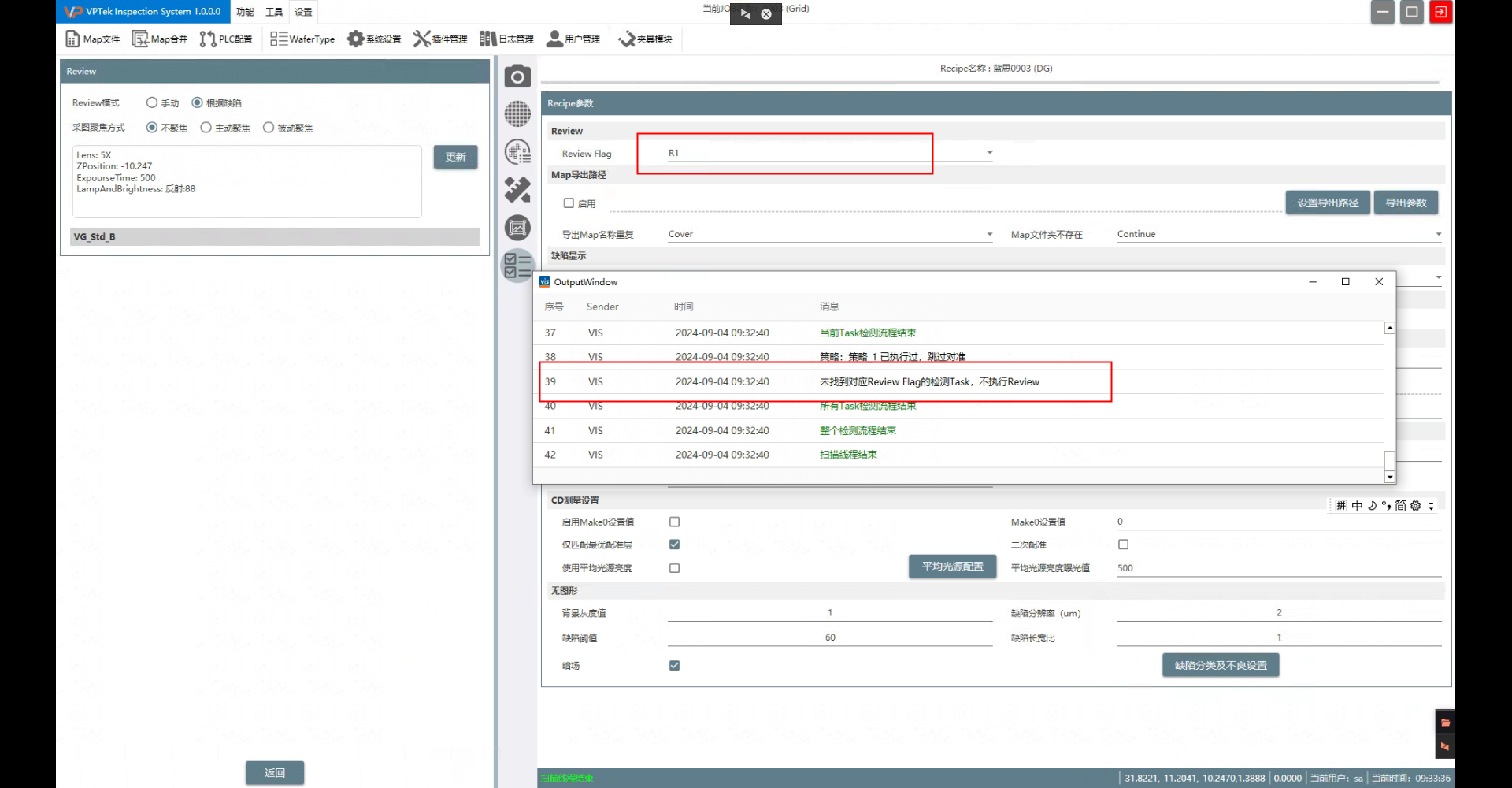Click the orange exit icon at the top right

1440,12
